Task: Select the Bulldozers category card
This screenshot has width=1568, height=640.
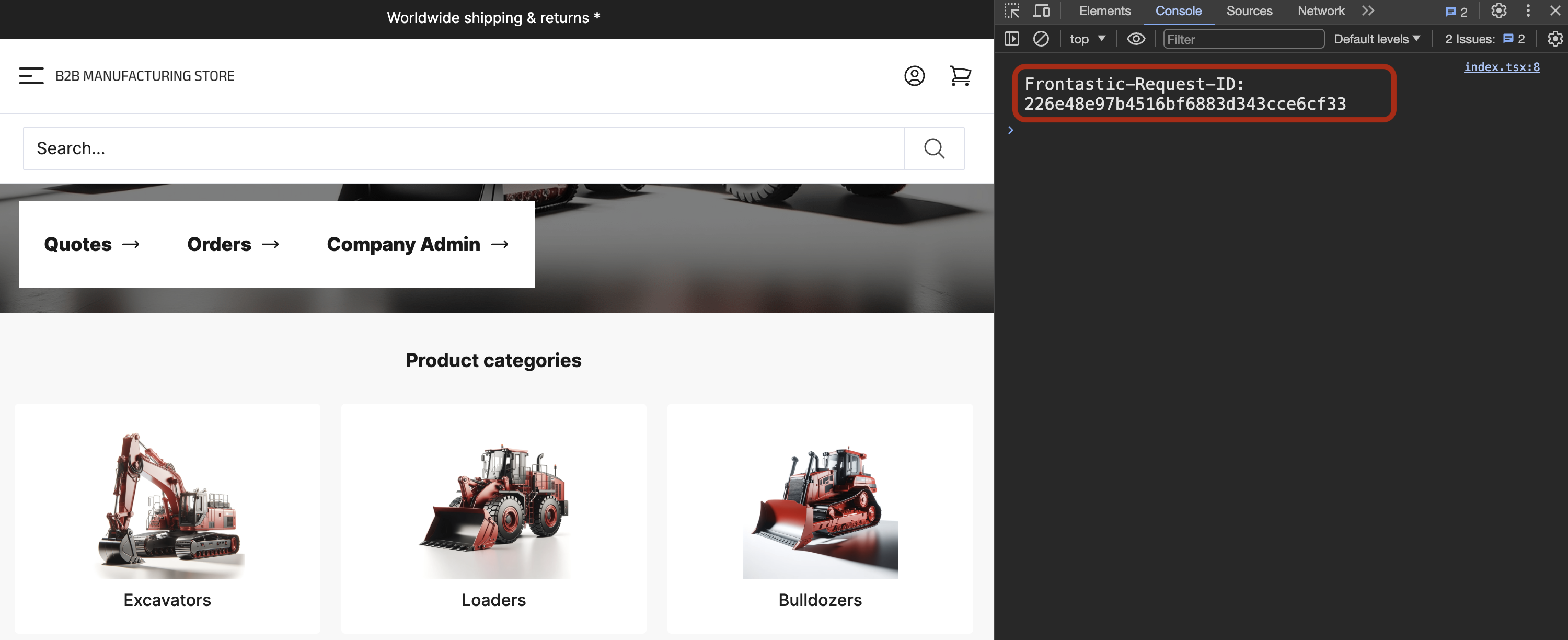Action: (x=820, y=518)
